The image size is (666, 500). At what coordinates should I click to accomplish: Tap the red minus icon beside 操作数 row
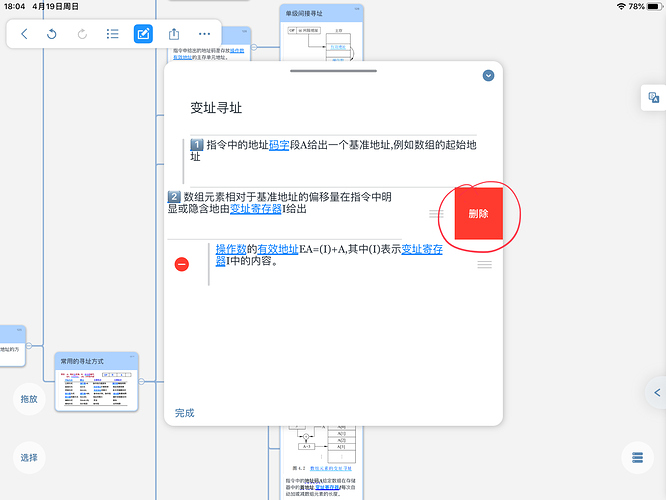click(x=182, y=264)
